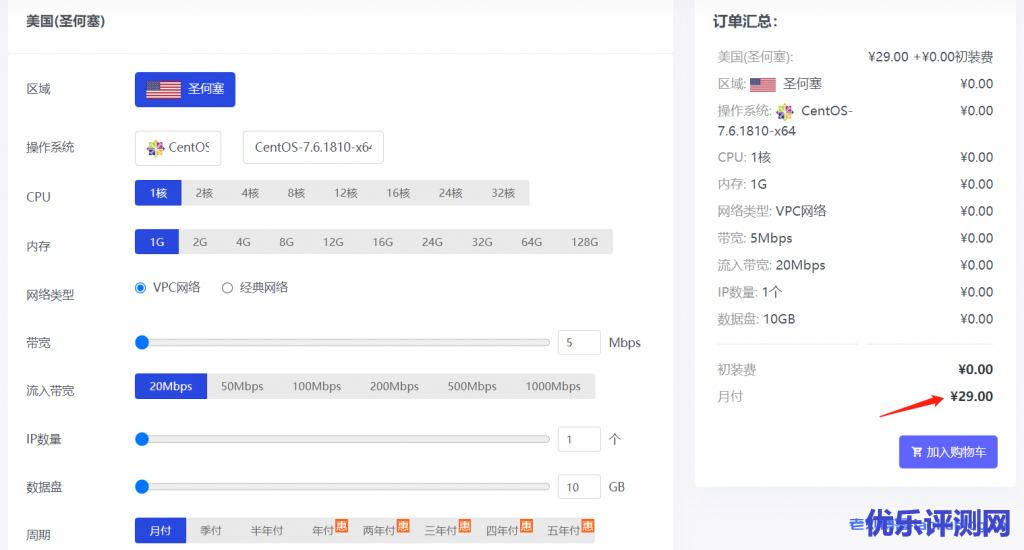Click the discount badge on 两年付 option
Screen dimensions: 1024x550
pos(403,525)
